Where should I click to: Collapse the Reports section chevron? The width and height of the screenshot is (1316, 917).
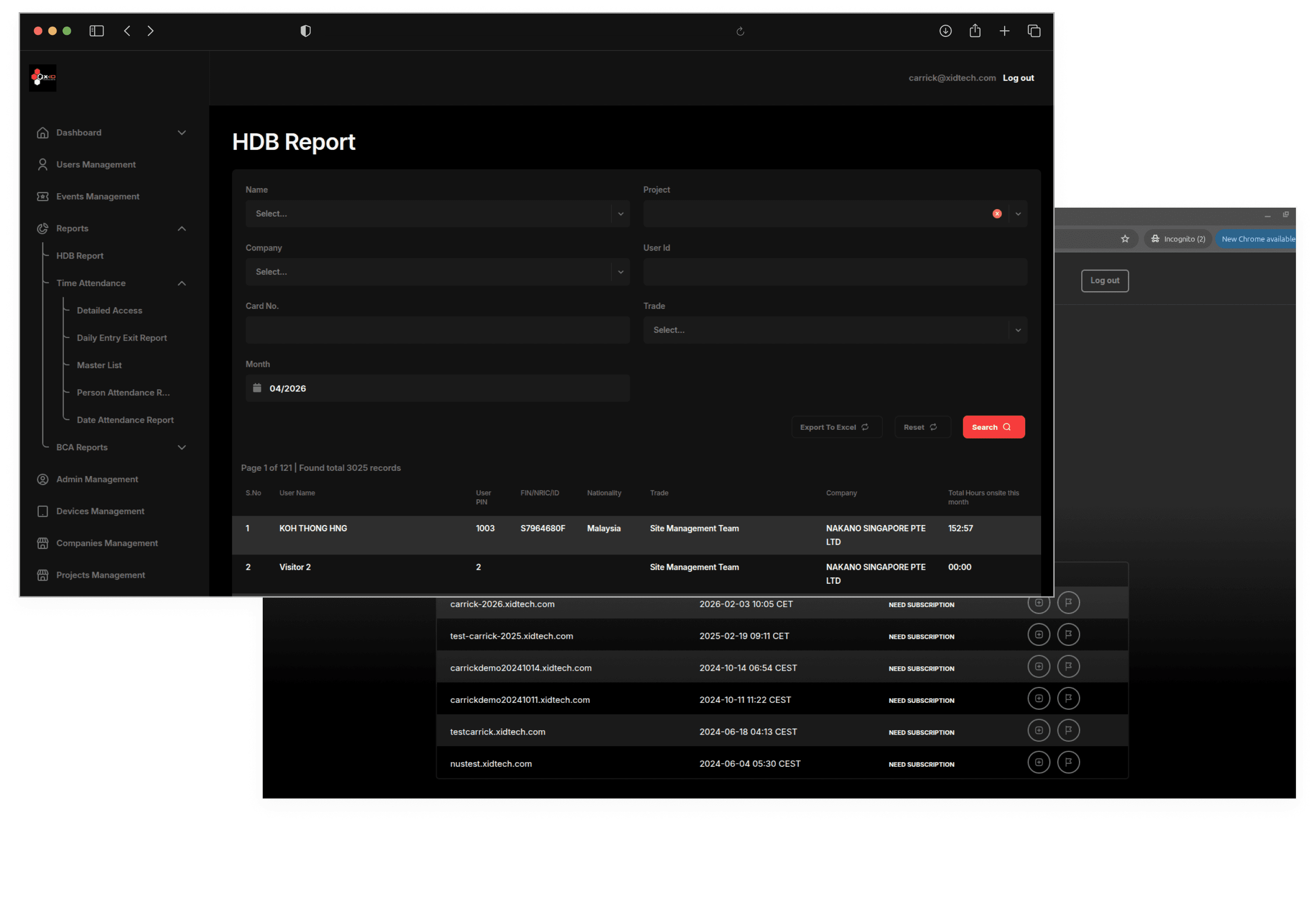click(182, 229)
